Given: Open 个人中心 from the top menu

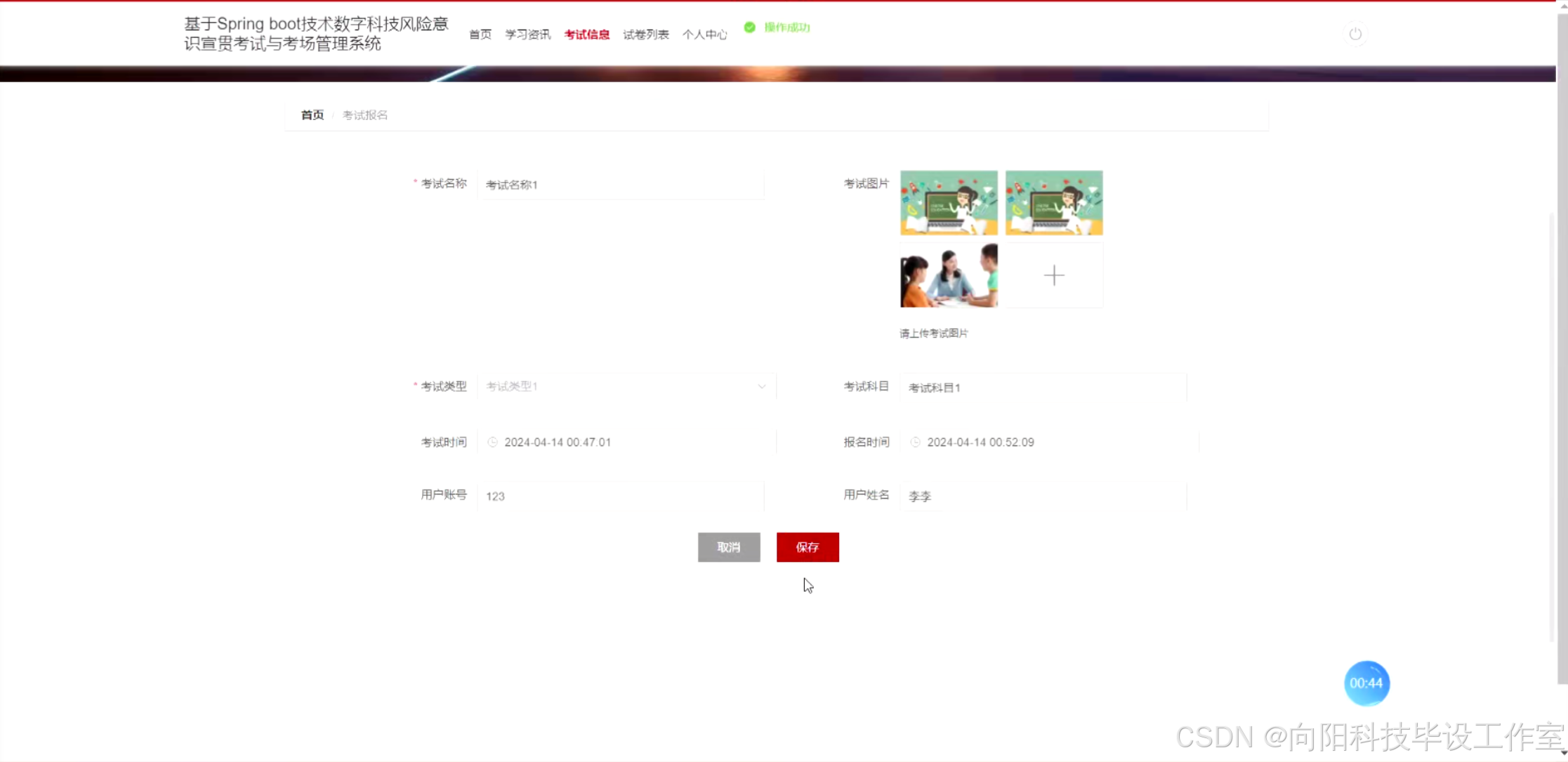Looking at the screenshot, I should tap(704, 34).
